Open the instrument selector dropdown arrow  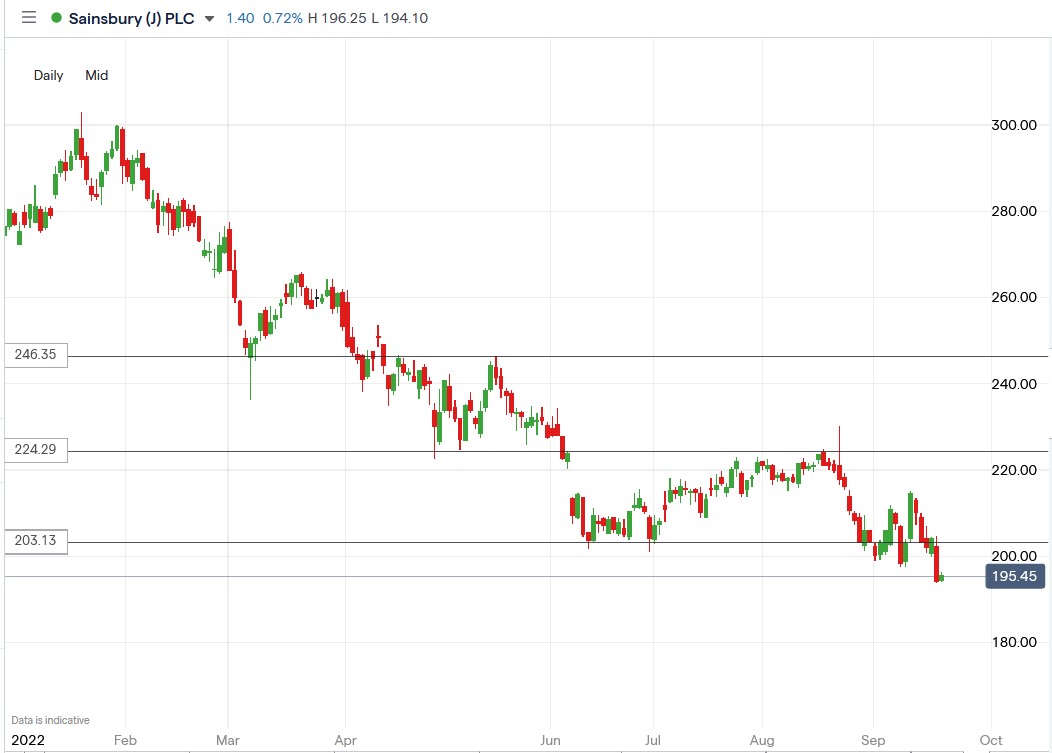click(208, 18)
